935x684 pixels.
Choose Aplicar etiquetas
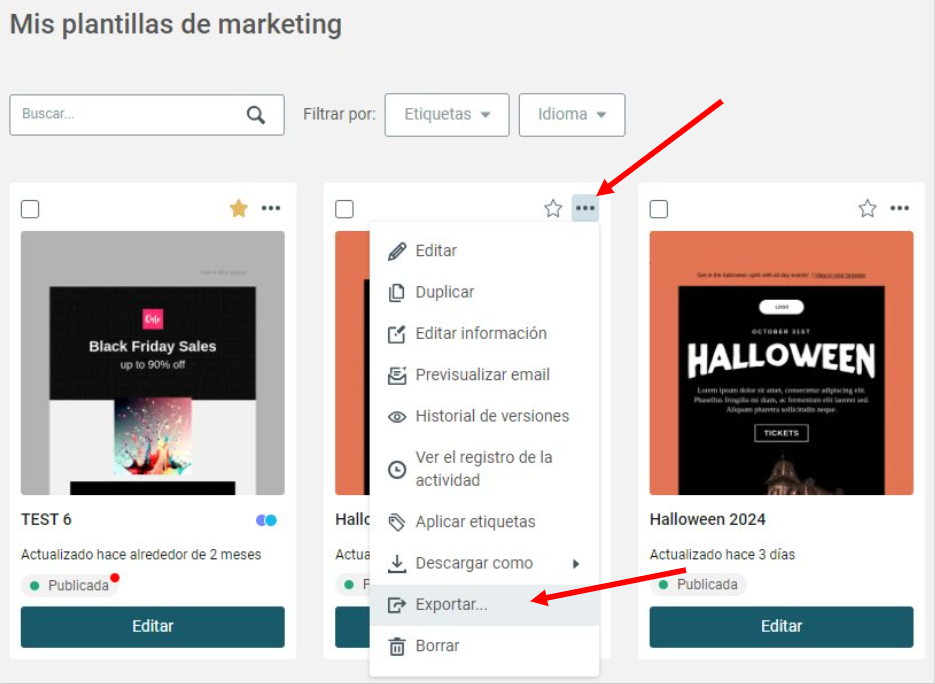pyautogui.click(x=484, y=522)
